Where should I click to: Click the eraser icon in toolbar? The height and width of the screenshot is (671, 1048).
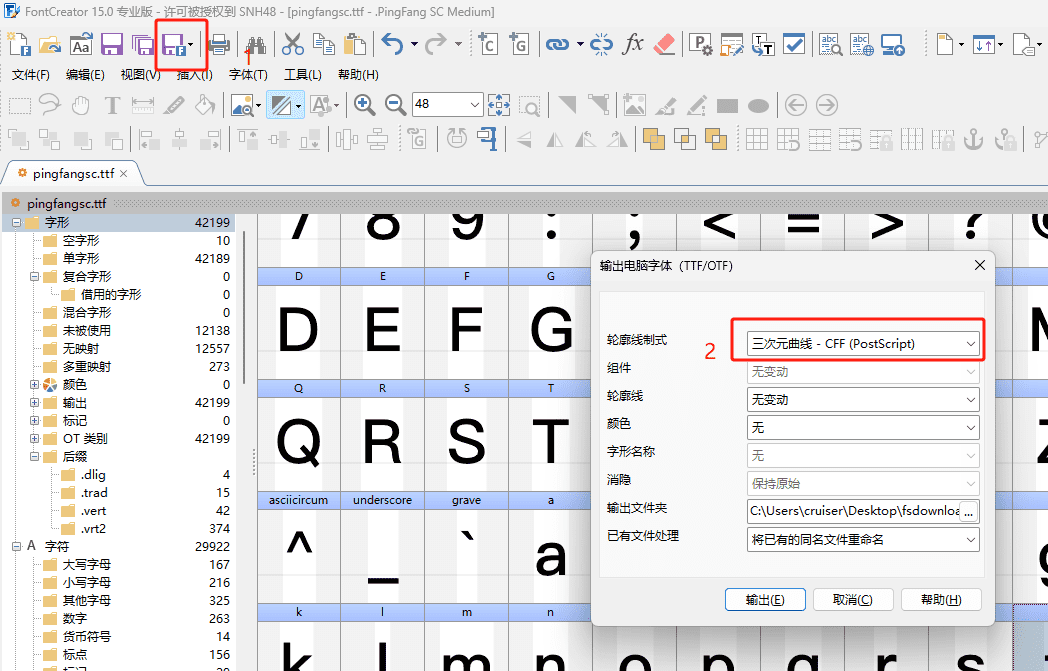pyautogui.click(x=664, y=44)
